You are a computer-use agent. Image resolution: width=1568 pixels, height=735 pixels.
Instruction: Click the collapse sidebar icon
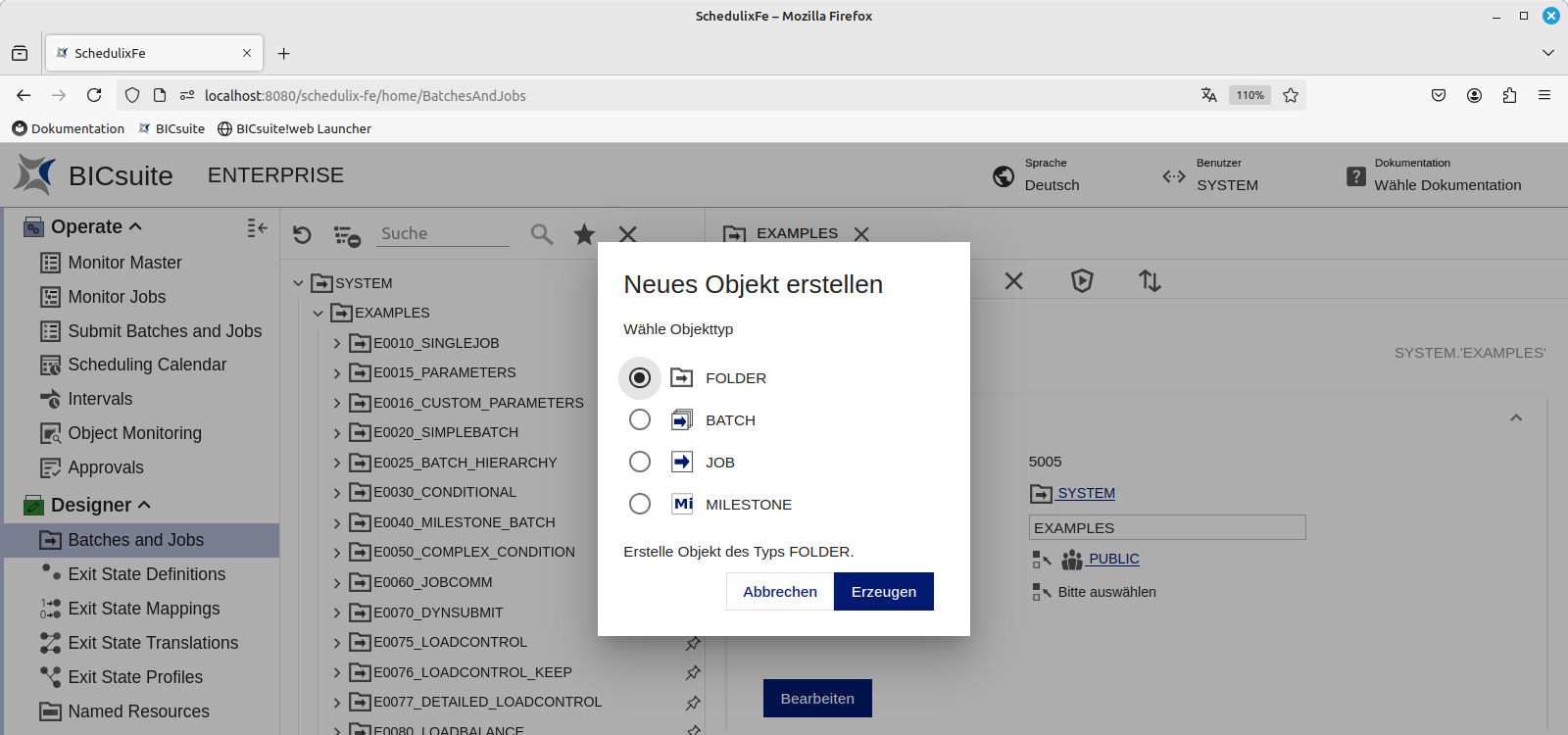pos(257,227)
